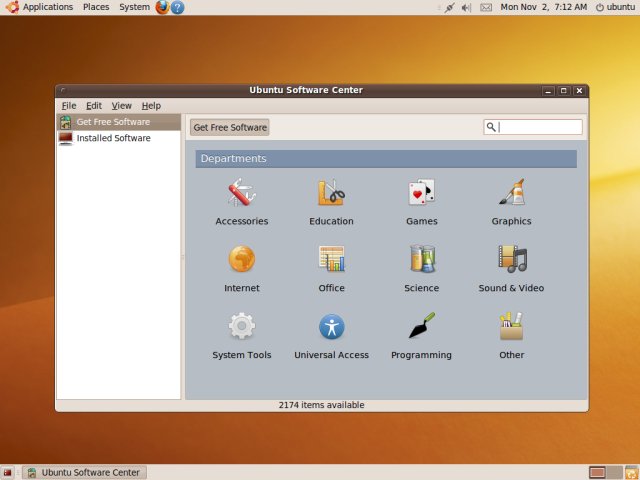Open the Edit menu
640x480 pixels.
pyautogui.click(x=94, y=106)
